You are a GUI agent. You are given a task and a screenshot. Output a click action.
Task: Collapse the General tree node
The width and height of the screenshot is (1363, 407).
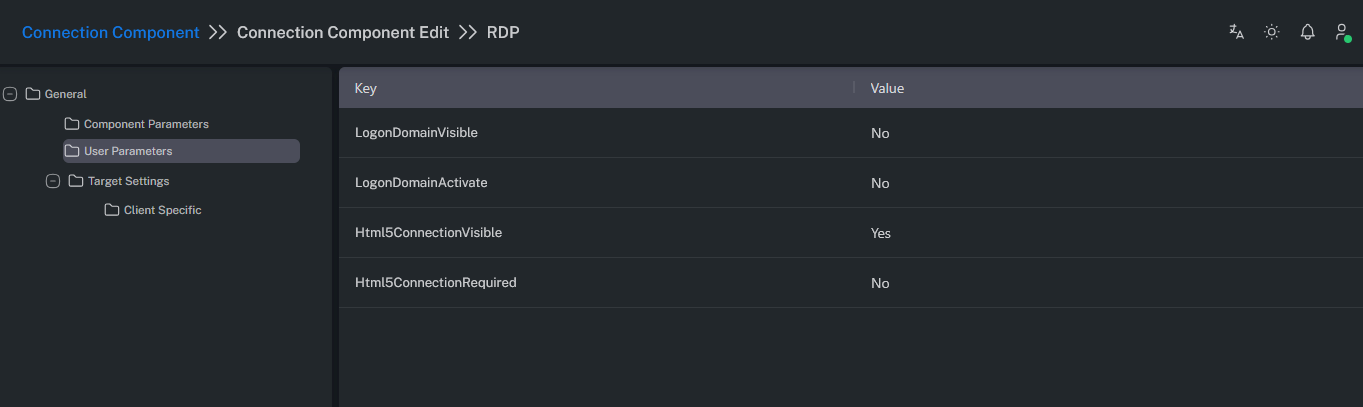[10, 94]
